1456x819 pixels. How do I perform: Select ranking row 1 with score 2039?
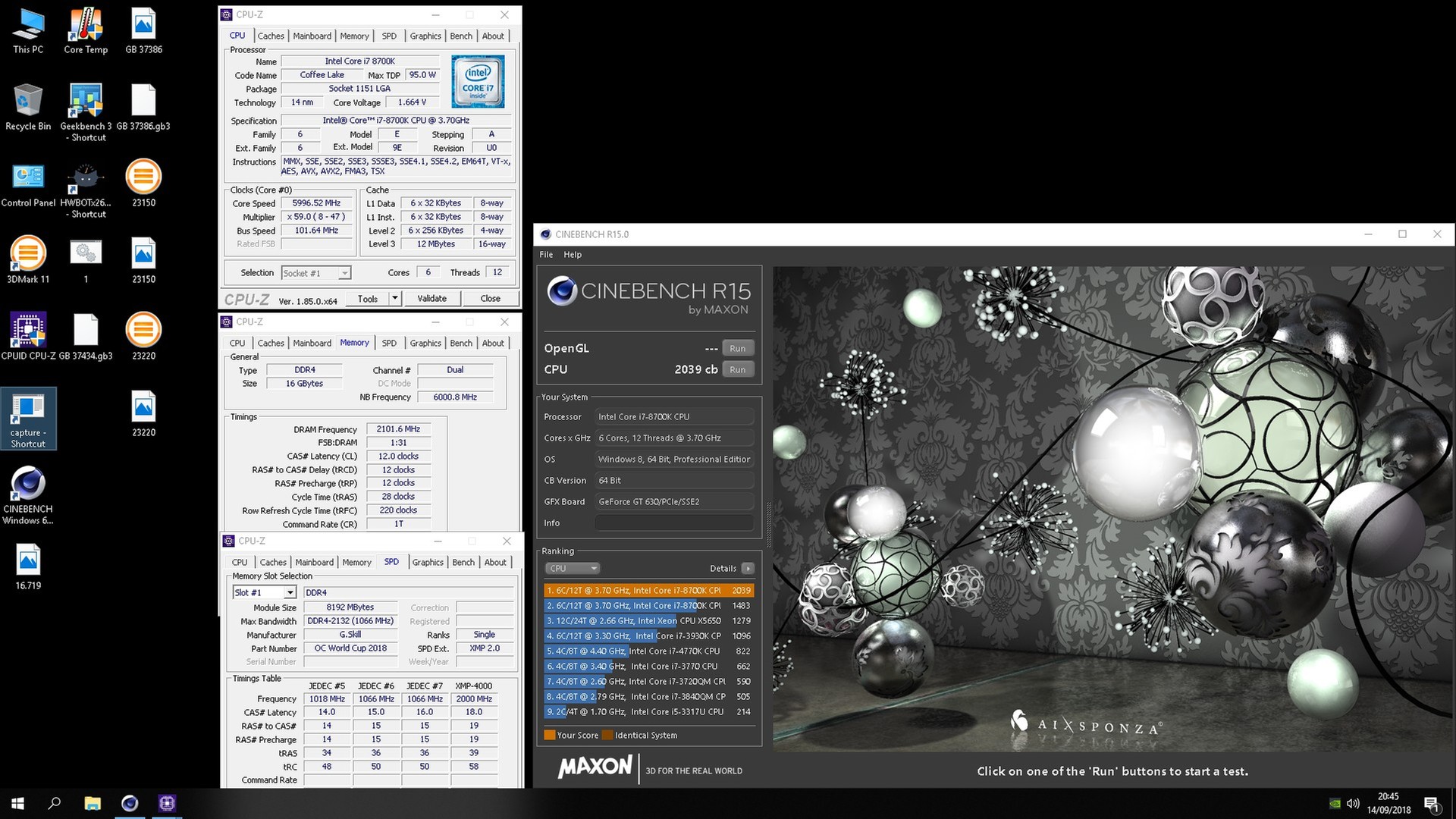tap(648, 590)
